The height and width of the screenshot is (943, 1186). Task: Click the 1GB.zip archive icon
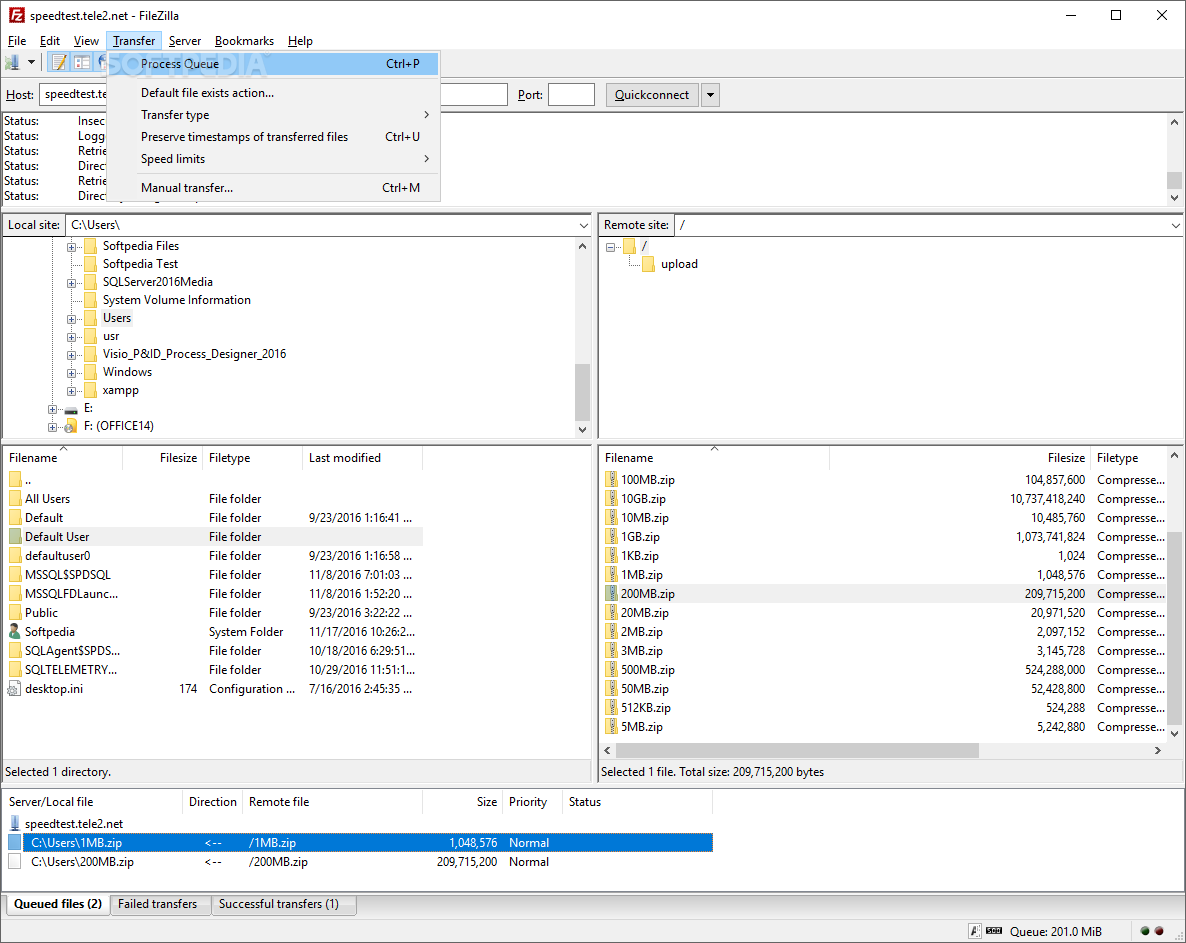612,536
